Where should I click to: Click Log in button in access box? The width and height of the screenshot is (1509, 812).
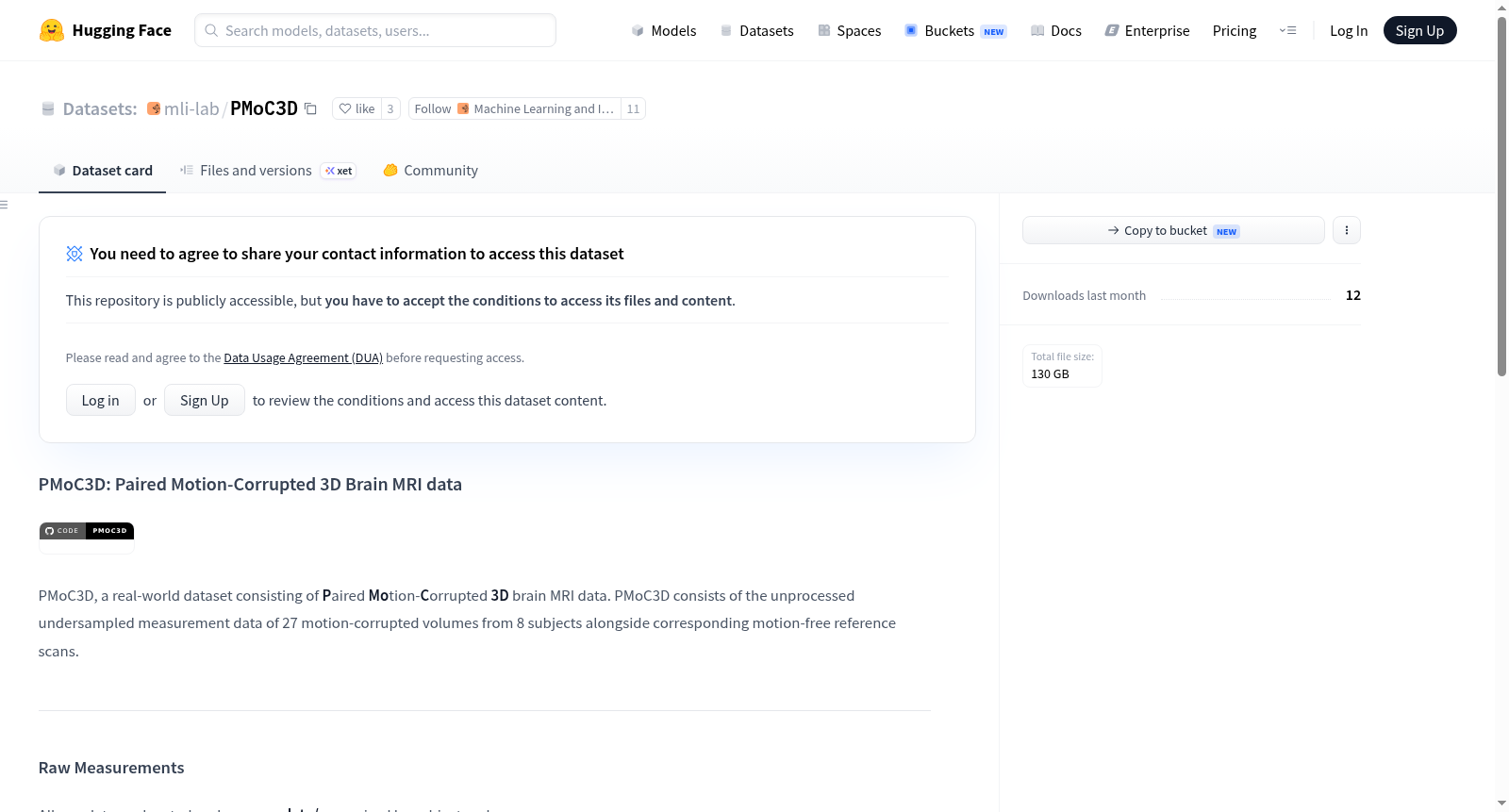[x=101, y=401]
